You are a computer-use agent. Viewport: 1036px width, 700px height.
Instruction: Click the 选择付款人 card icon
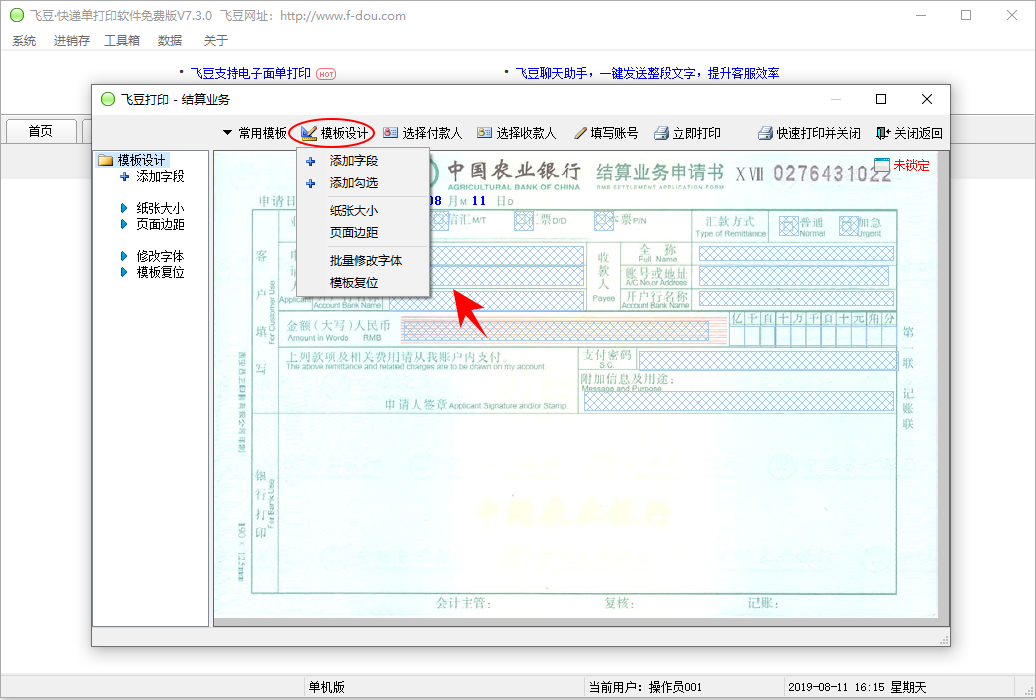pos(390,133)
